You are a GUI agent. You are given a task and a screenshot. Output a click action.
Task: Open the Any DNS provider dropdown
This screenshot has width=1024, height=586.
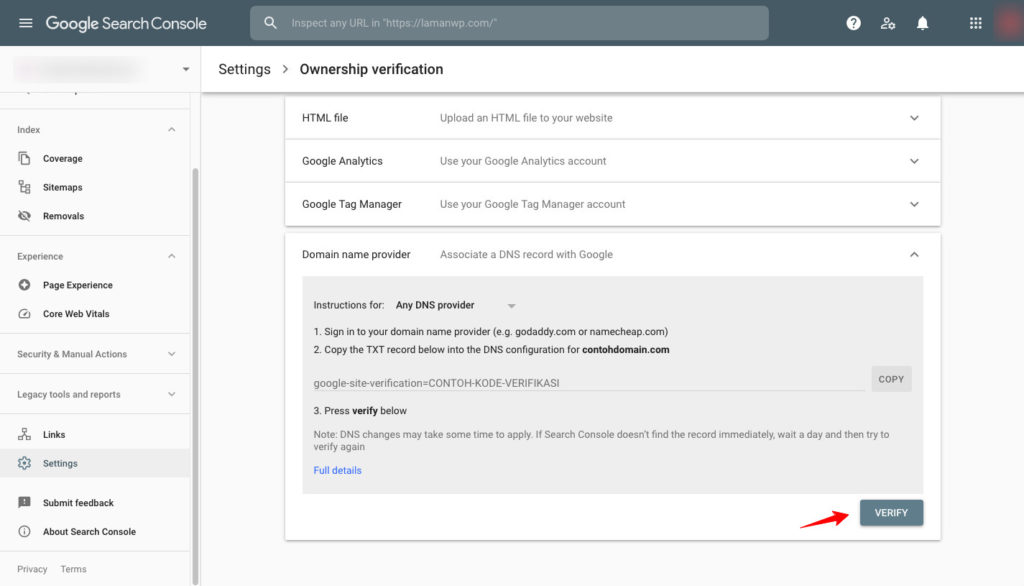[x=456, y=305]
